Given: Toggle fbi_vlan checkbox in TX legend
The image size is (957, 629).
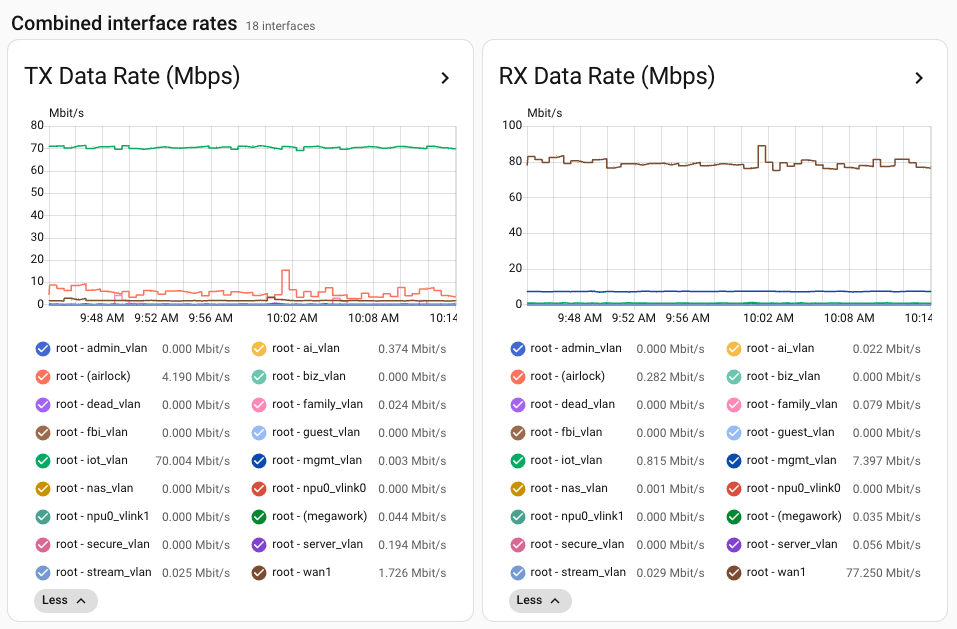Looking at the screenshot, I should click(43, 433).
